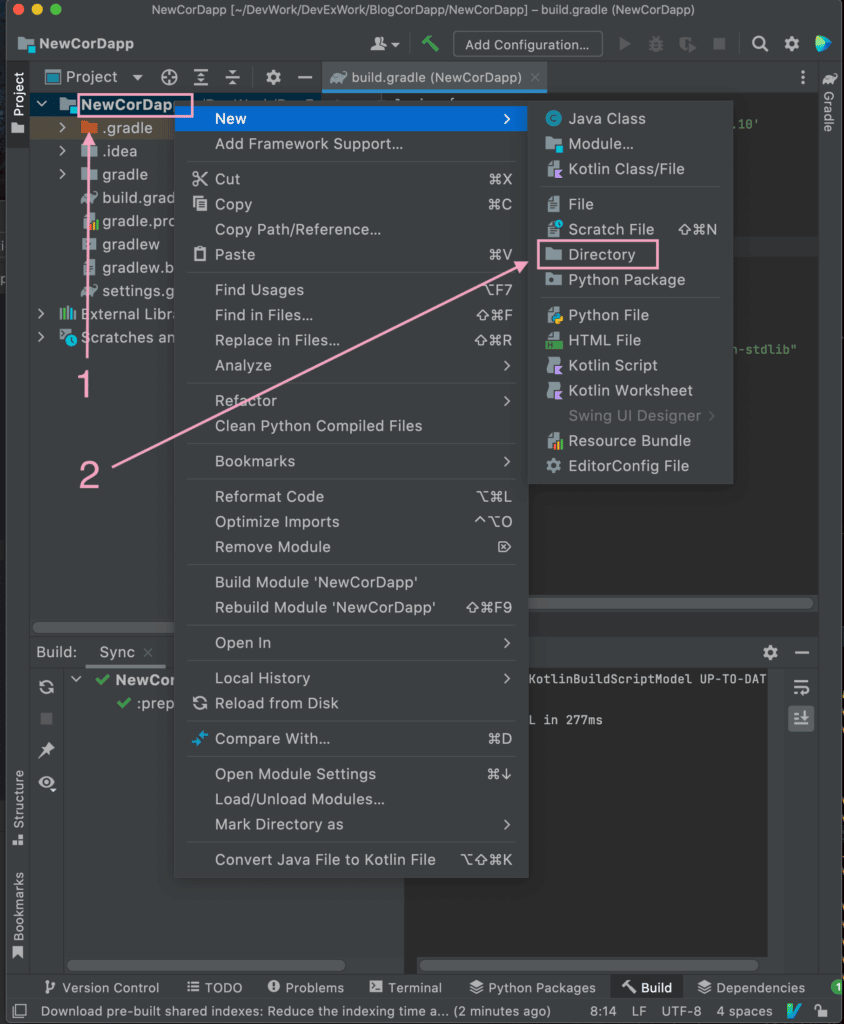Viewport: 844px width, 1024px height.
Task: Hide the Project panel with minus icon
Action: pos(304,77)
